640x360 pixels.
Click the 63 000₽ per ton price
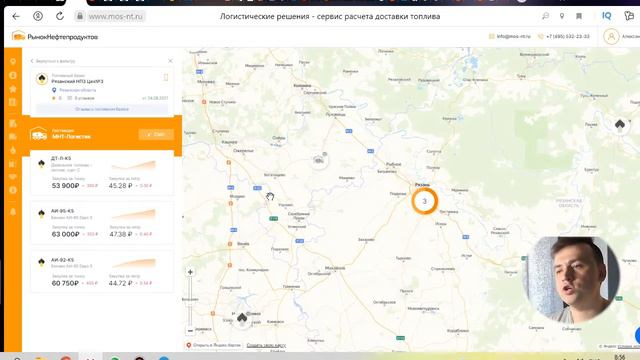point(65,234)
